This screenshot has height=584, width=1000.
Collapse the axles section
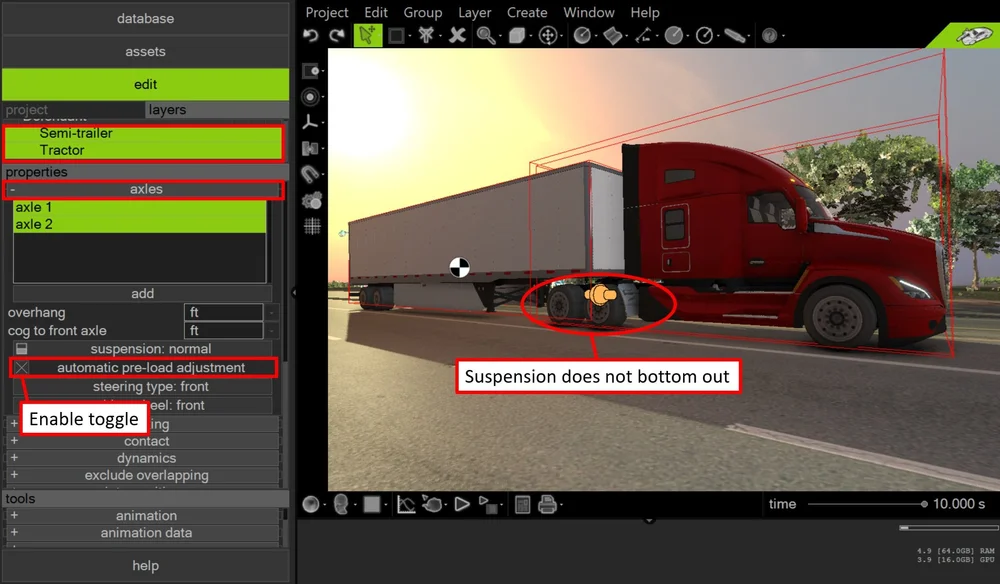(12, 189)
